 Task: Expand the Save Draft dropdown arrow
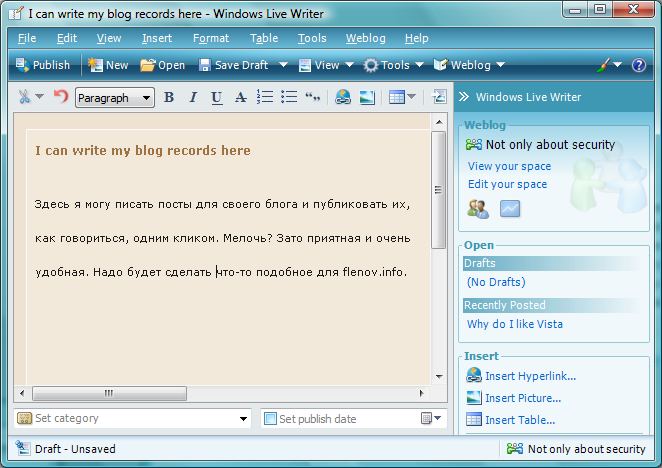click(283, 65)
